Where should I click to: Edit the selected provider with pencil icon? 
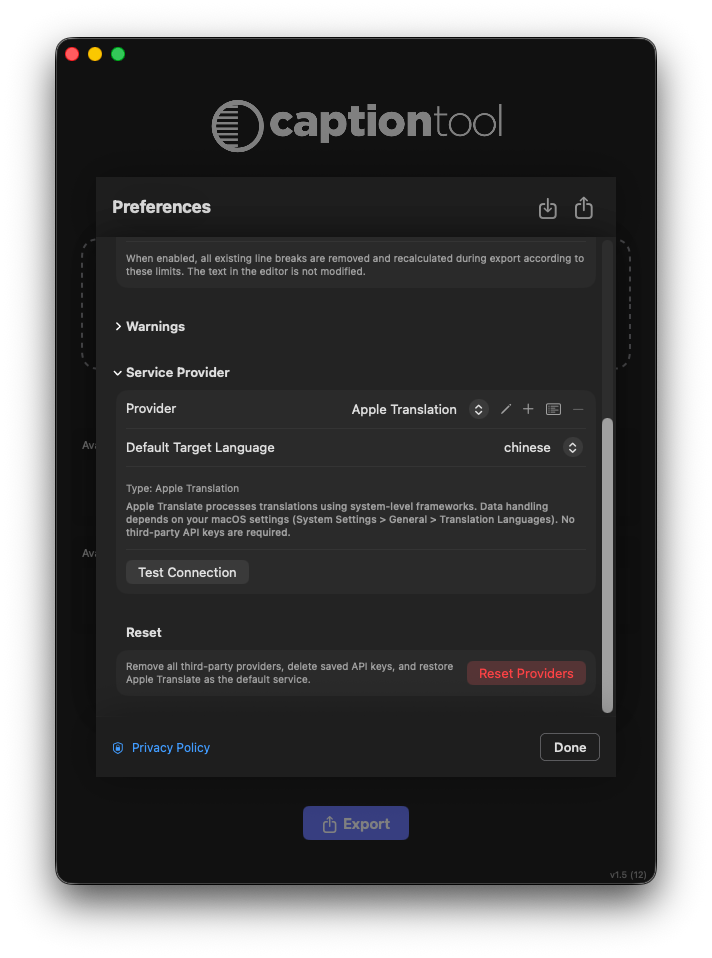(505, 409)
